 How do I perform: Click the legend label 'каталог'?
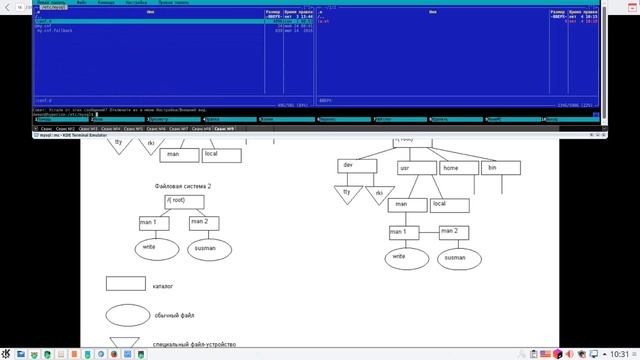point(163,286)
